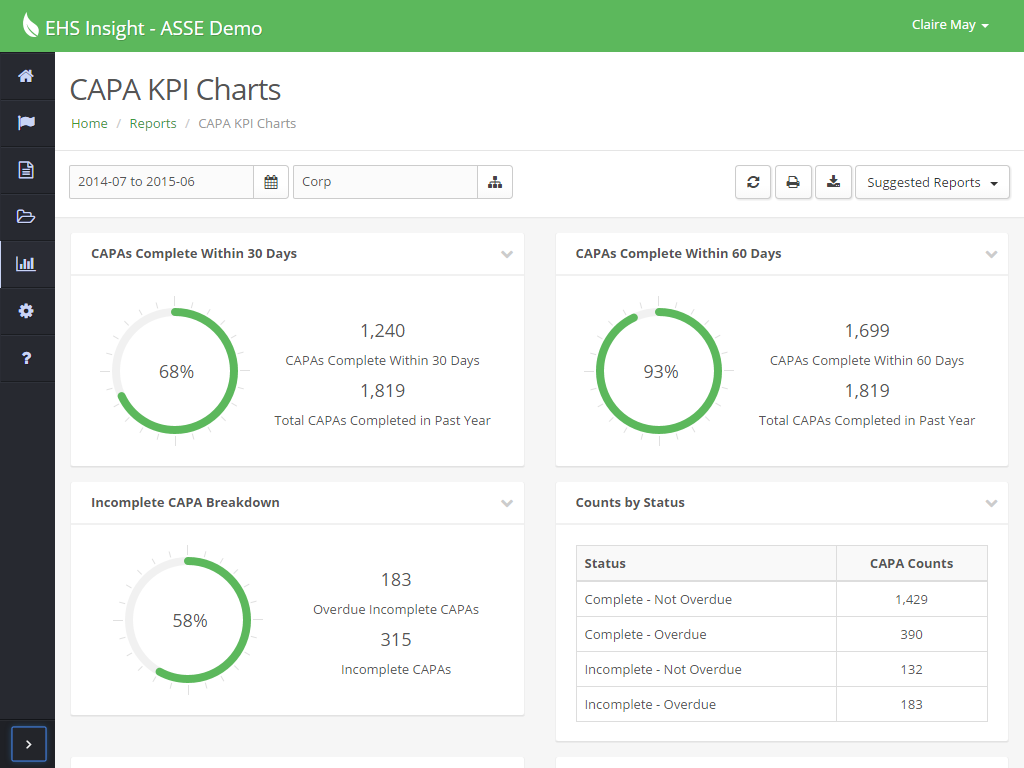Select the document icon in the sidebar
The image size is (1024, 768).
27,170
